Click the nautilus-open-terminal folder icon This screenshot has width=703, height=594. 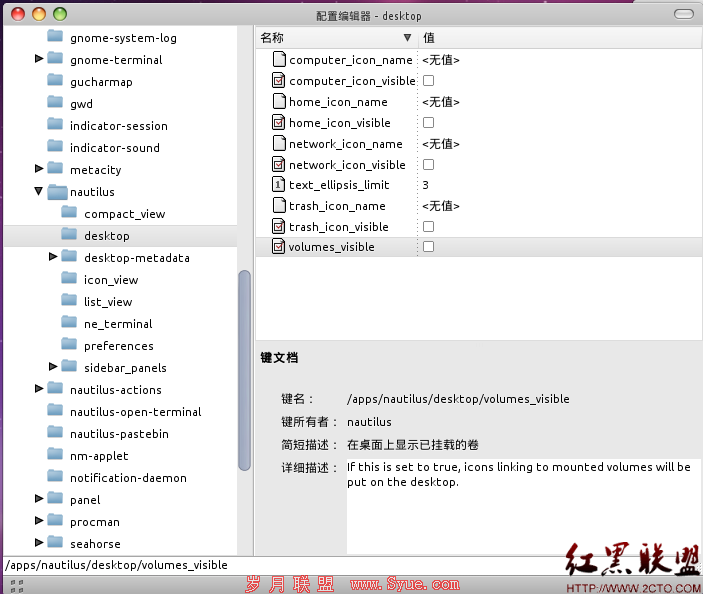[x=55, y=410]
